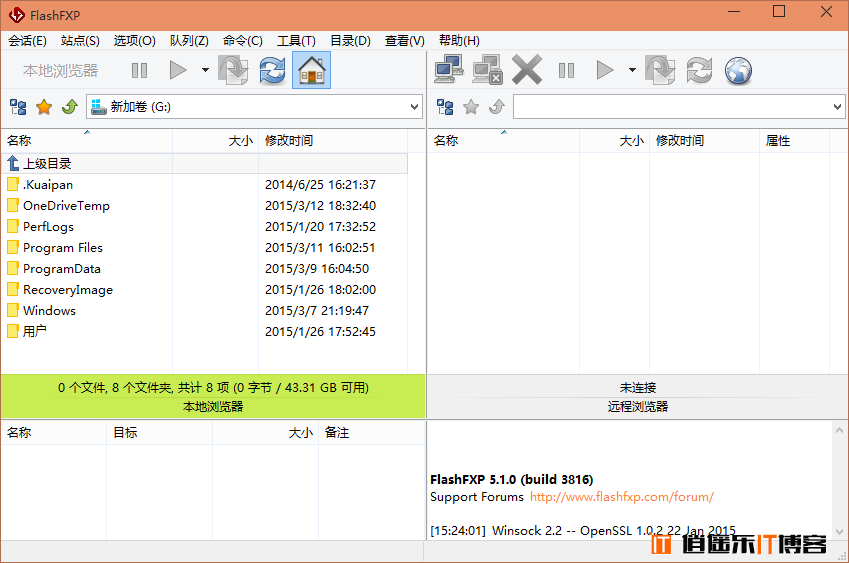Open the flashfxp.com forum link
849x563 pixels.
(x=622, y=497)
